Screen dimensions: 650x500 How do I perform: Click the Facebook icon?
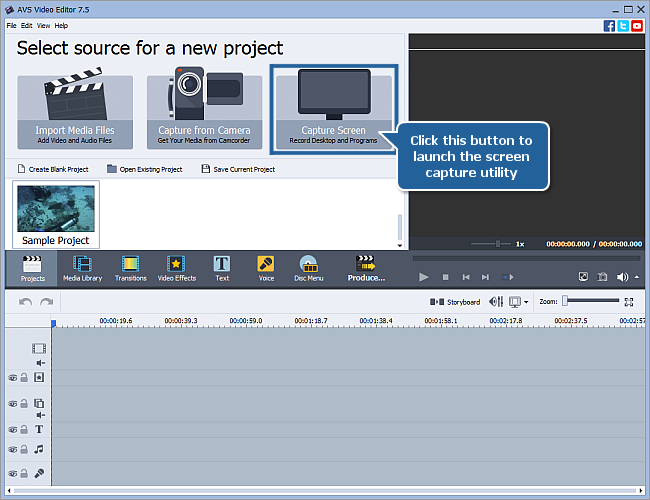coord(609,26)
